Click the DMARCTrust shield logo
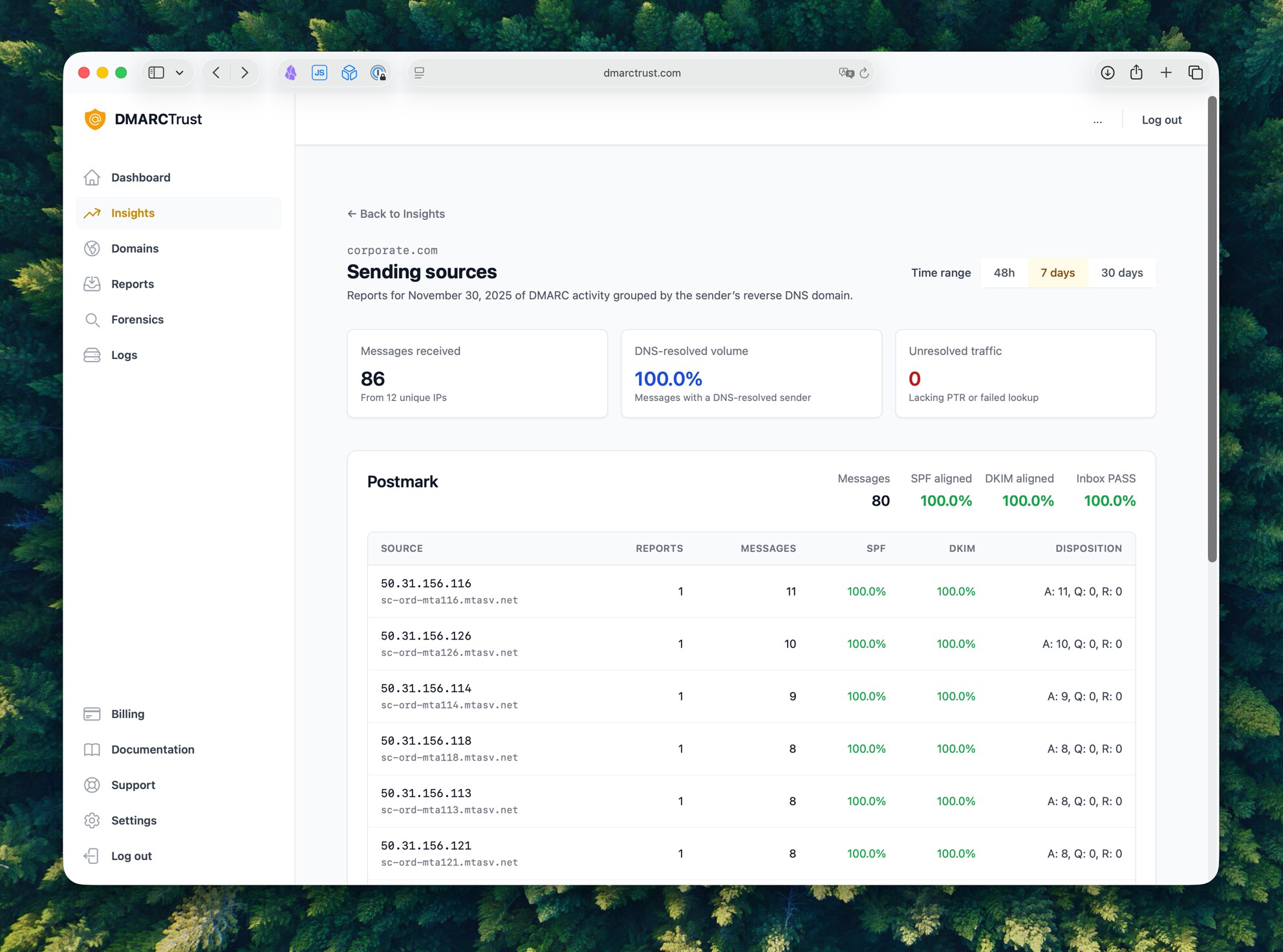 point(94,119)
